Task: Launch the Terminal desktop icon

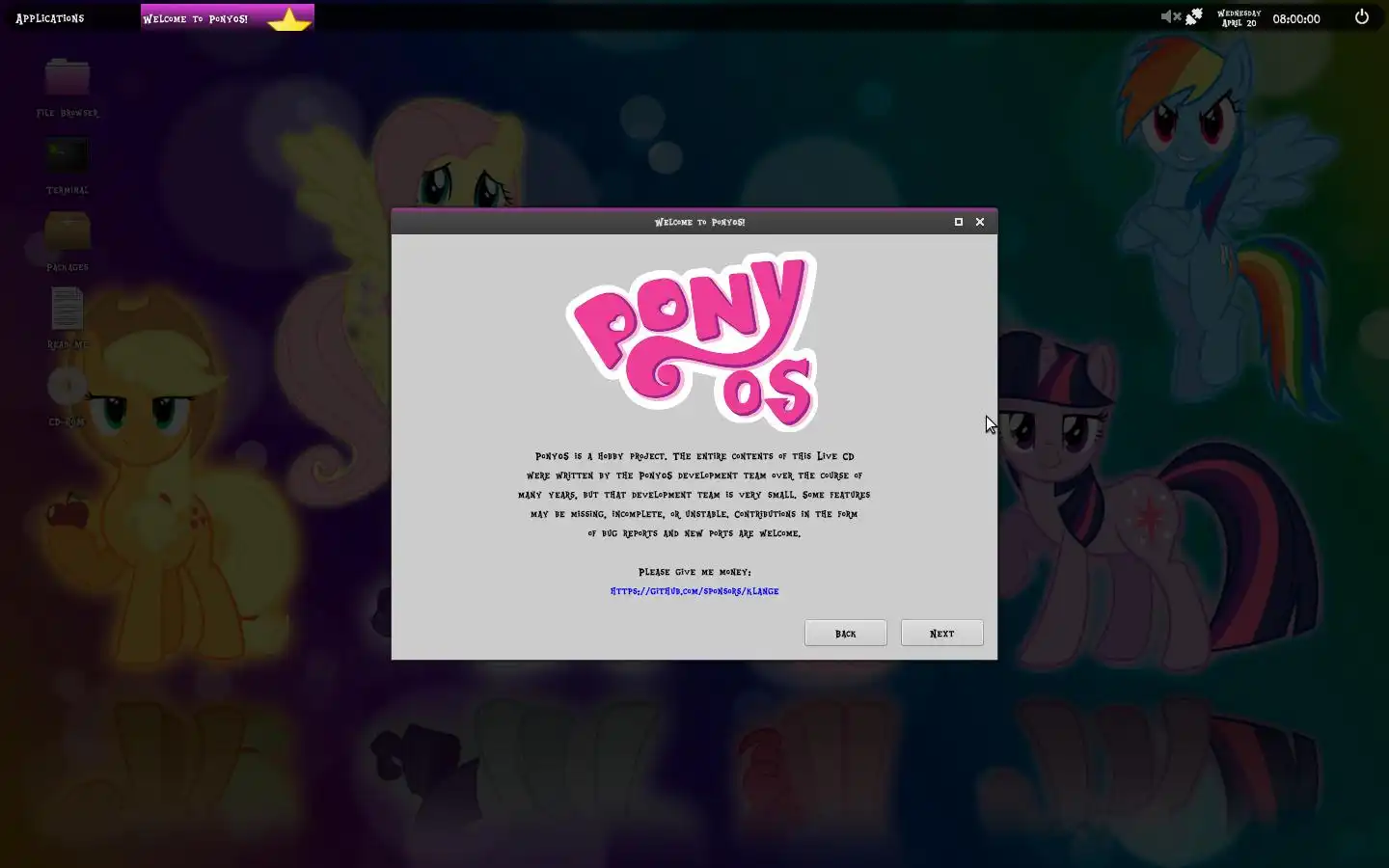Action: pos(68,164)
